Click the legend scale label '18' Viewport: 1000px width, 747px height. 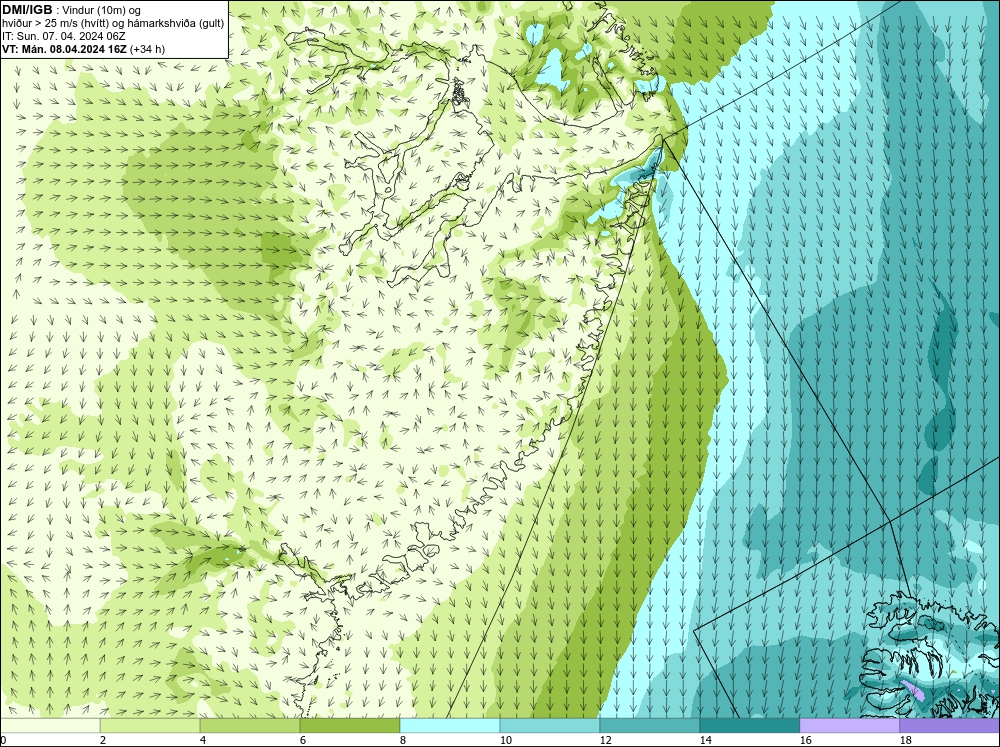coord(905,740)
